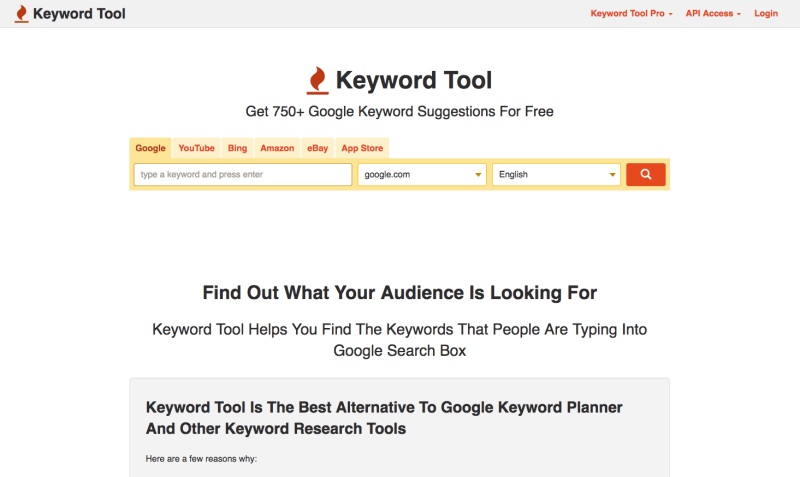Click the orange magnifier search button
800x477 pixels.
pos(645,174)
